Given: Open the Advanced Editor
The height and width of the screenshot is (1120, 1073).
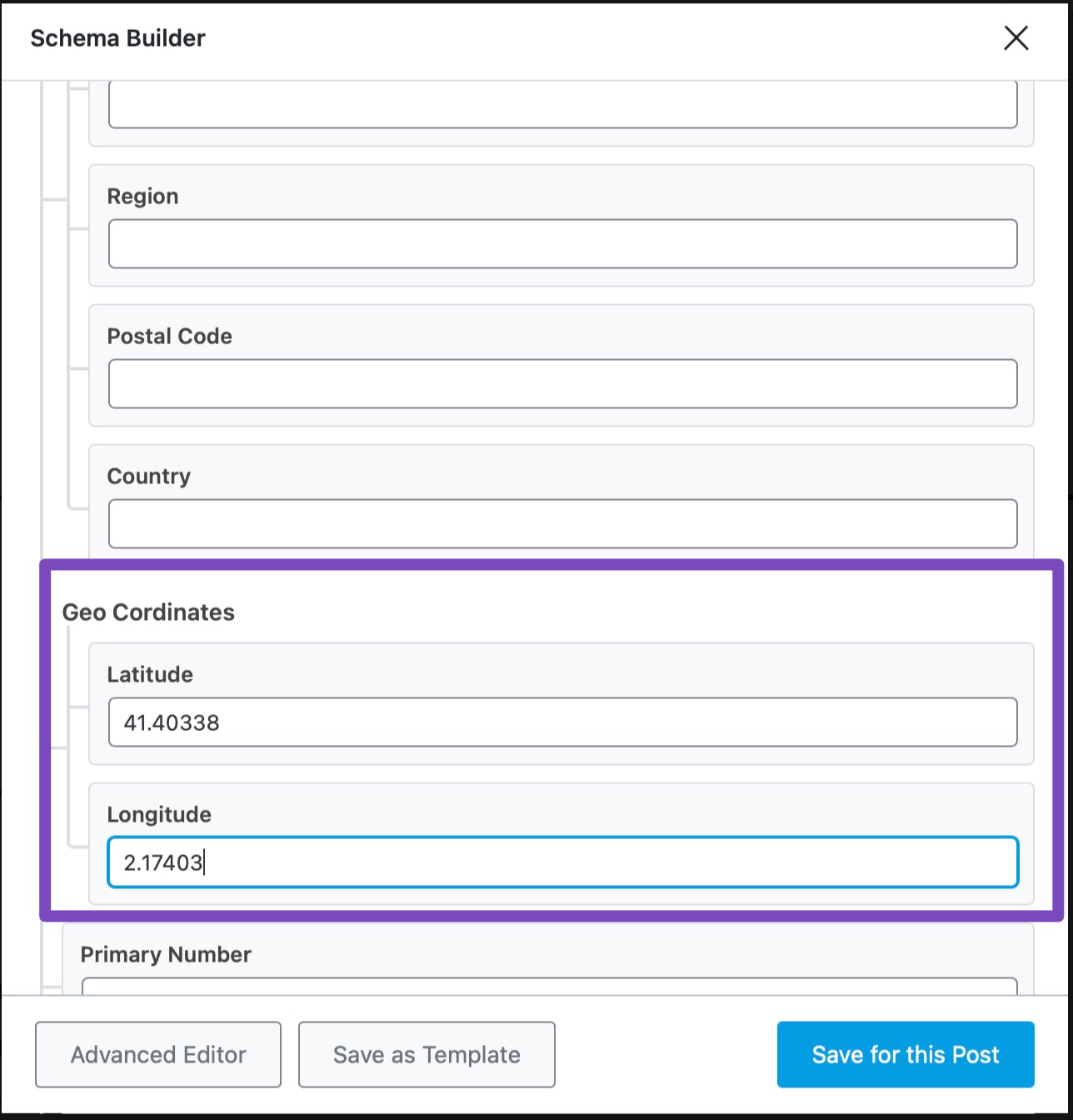Looking at the screenshot, I should (x=158, y=1054).
